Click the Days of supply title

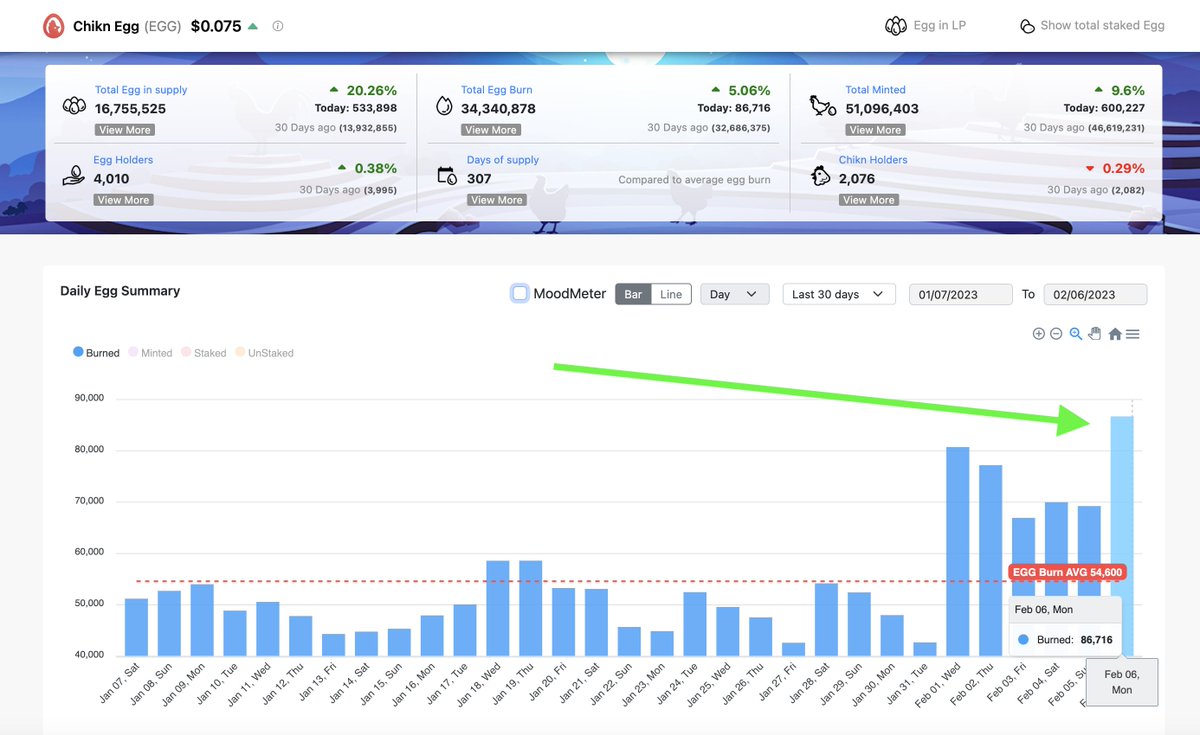click(503, 160)
